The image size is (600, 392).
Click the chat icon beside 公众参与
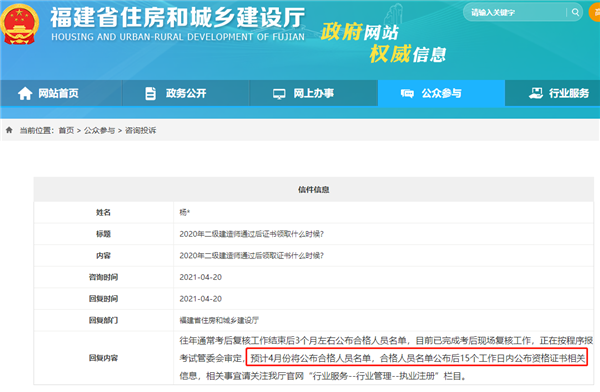pyautogui.click(x=407, y=93)
